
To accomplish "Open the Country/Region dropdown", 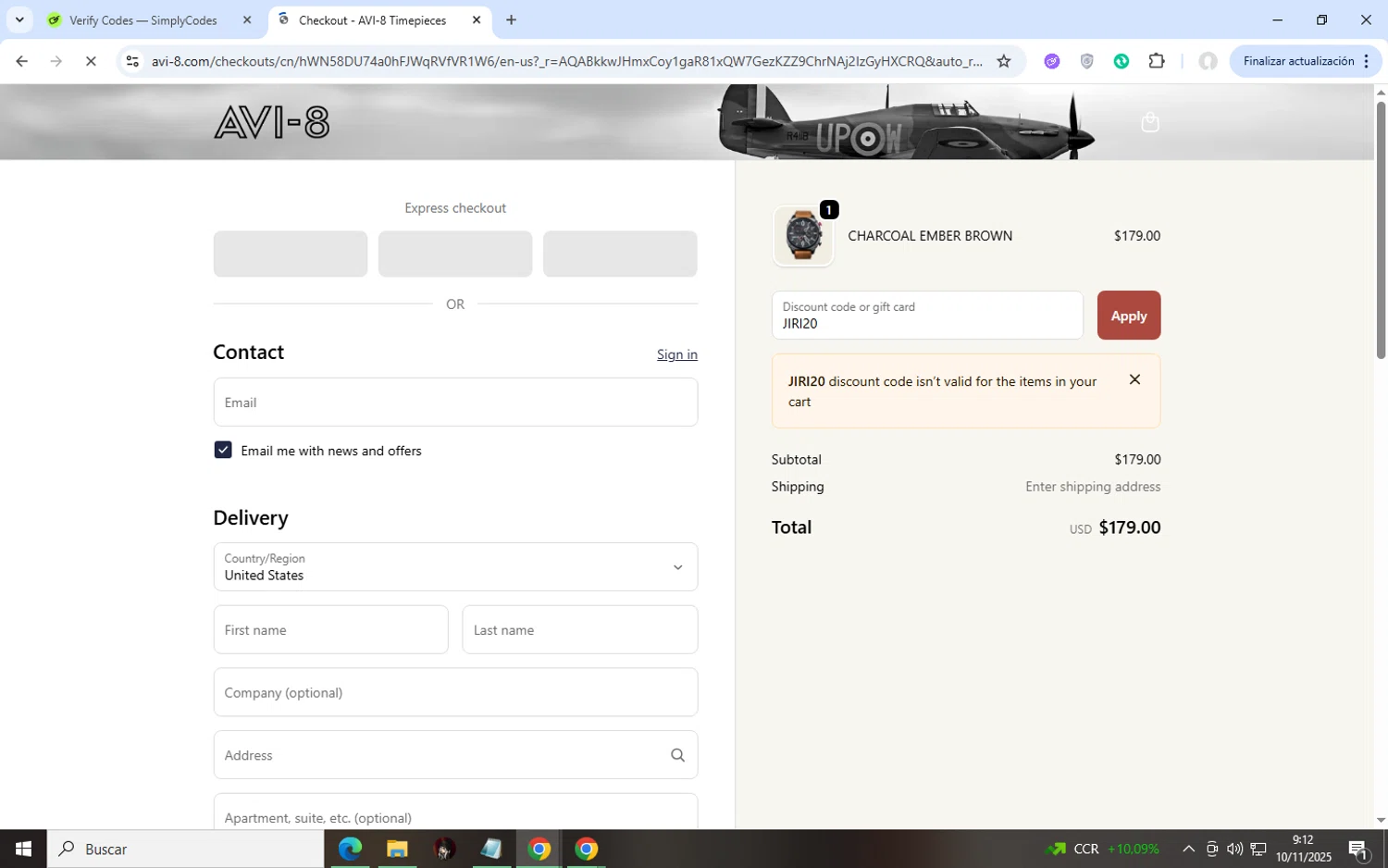I will tap(455, 566).
